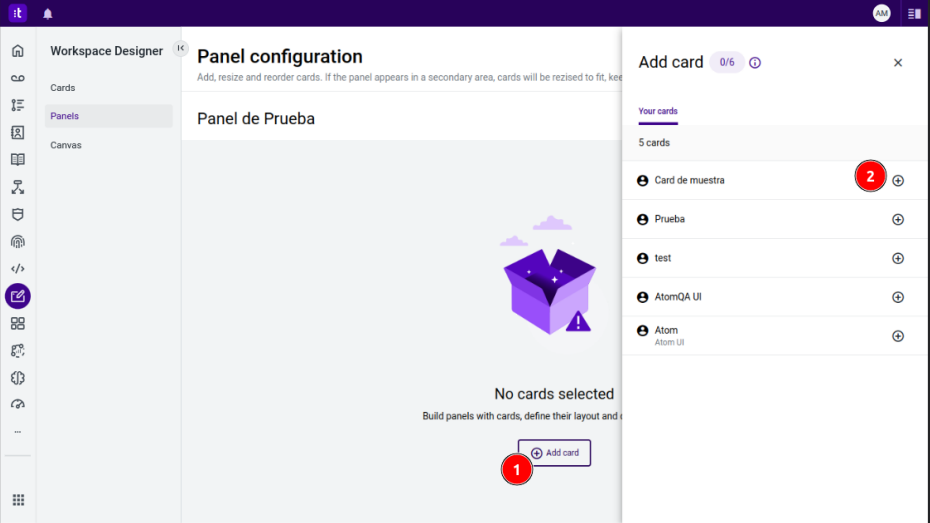Open Canvas in Workspace Designer menu
This screenshot has height=523, width=930.
pyautogui.click(x=66, y=145)
